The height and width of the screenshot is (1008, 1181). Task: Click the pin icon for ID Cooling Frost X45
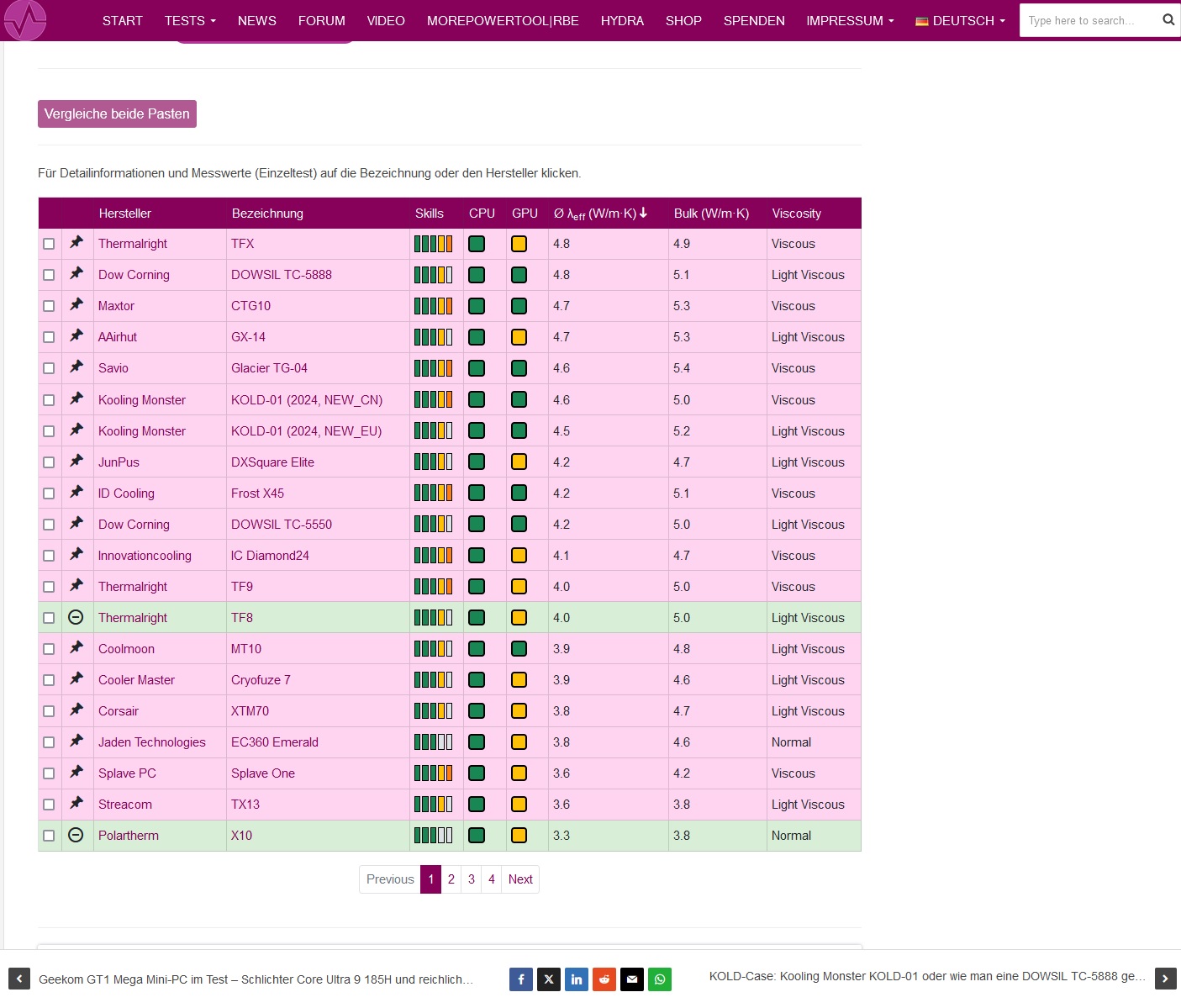[x=76, y=492]
